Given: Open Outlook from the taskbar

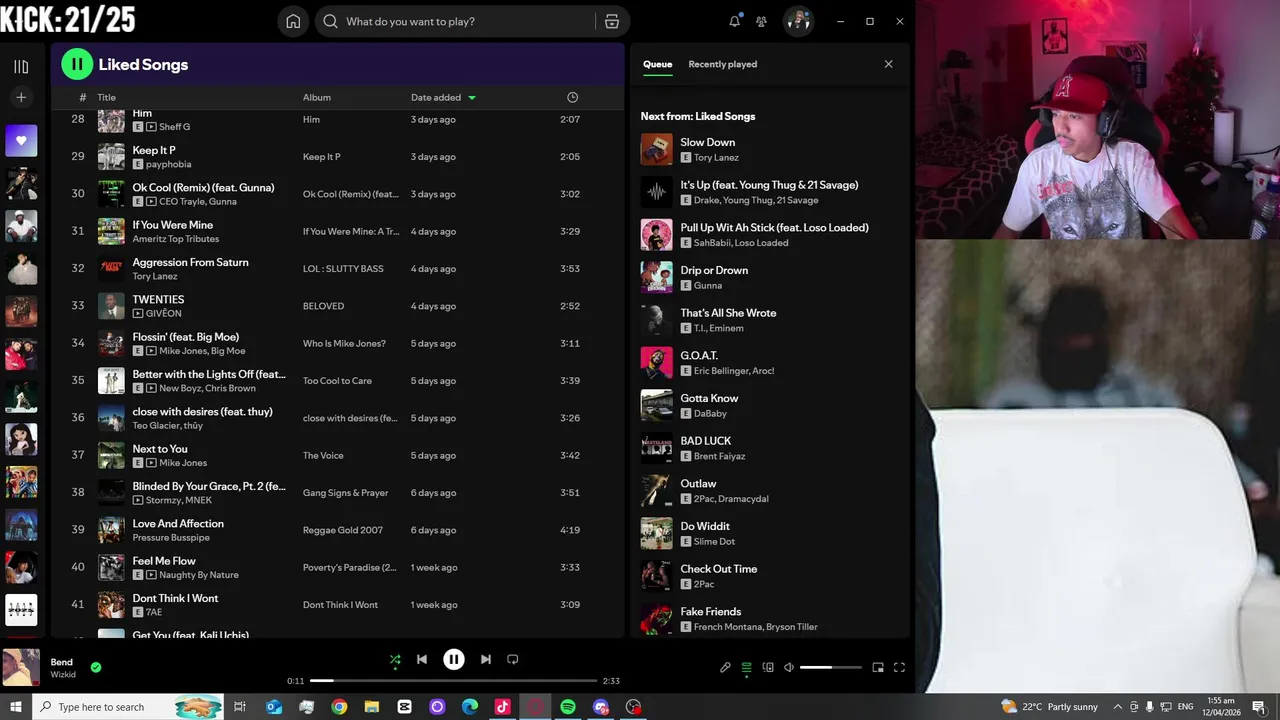Looking at the screenshot, I should pos(274,707).
